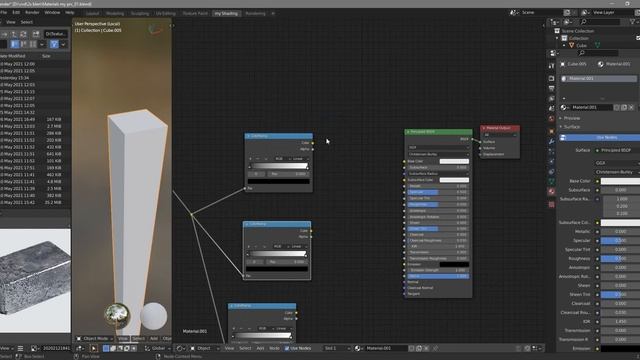Select the Global transform orientation dropdown
Screen dimensions: 640x360
pos(158,348)
